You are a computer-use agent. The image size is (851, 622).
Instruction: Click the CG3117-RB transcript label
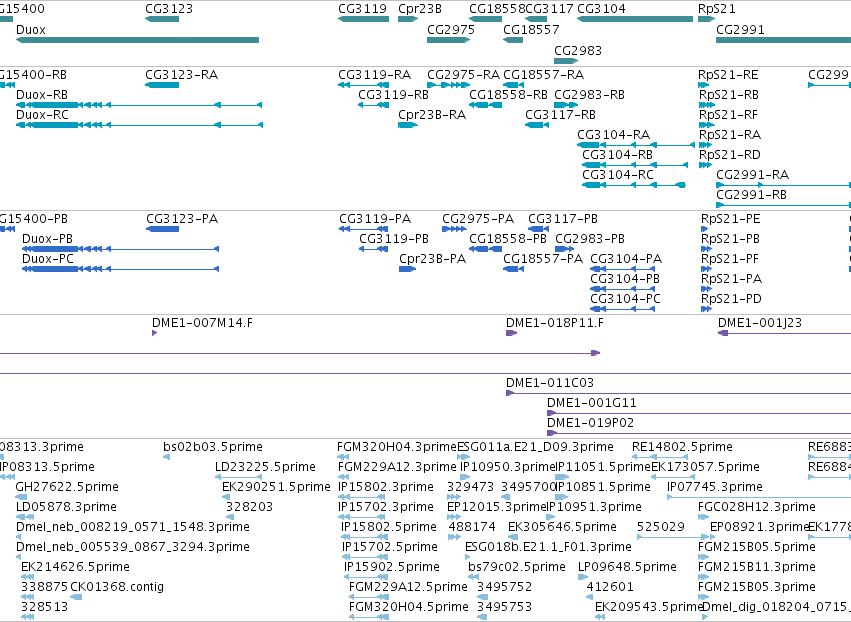coord(560,115)
